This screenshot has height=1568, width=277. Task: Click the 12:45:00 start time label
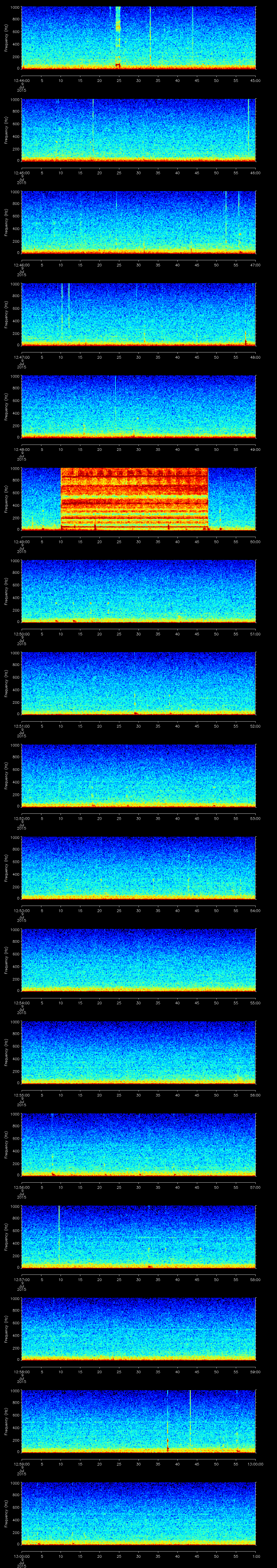coord(21,174)
